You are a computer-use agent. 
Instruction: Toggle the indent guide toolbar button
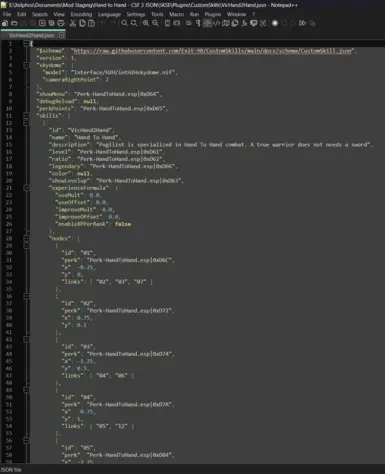point(207,23)
